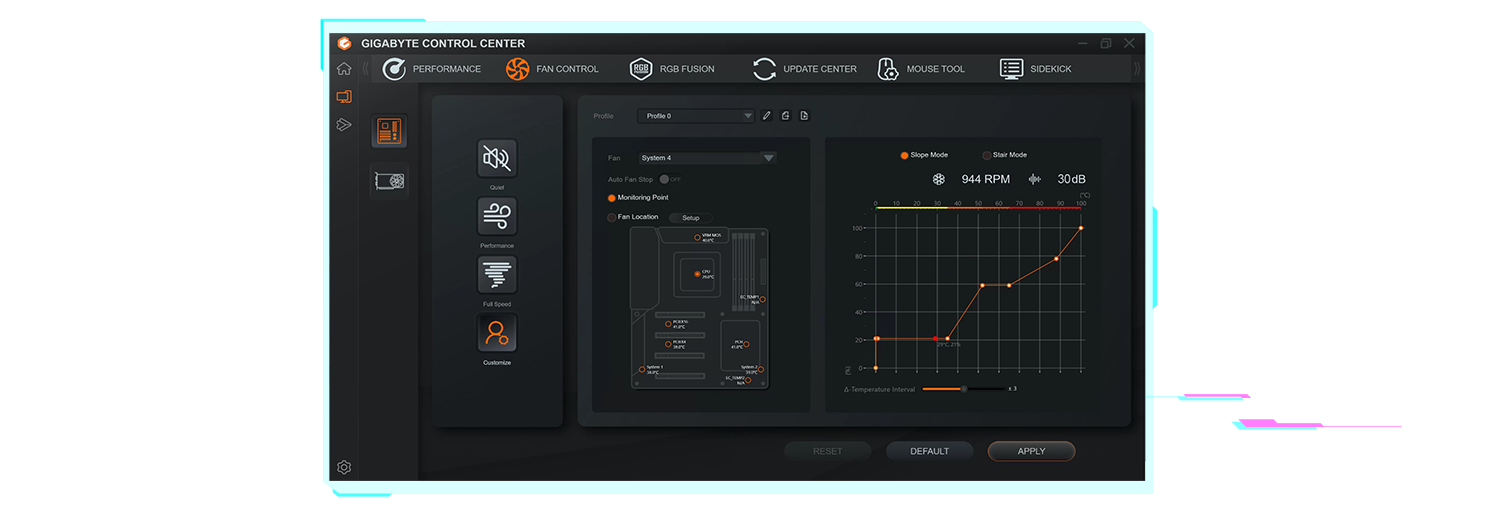Screen dimensions: 1500x520
Task: Select the graphics card device icon
Action: pos(389,181)
